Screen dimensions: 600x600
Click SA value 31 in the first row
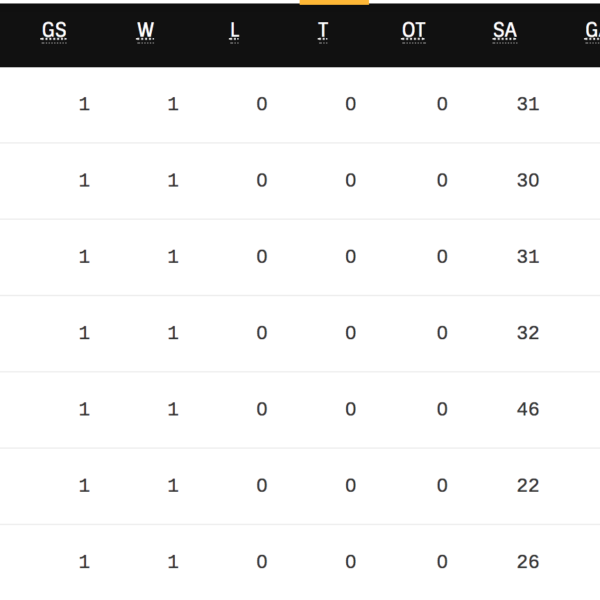pos(528,104)
